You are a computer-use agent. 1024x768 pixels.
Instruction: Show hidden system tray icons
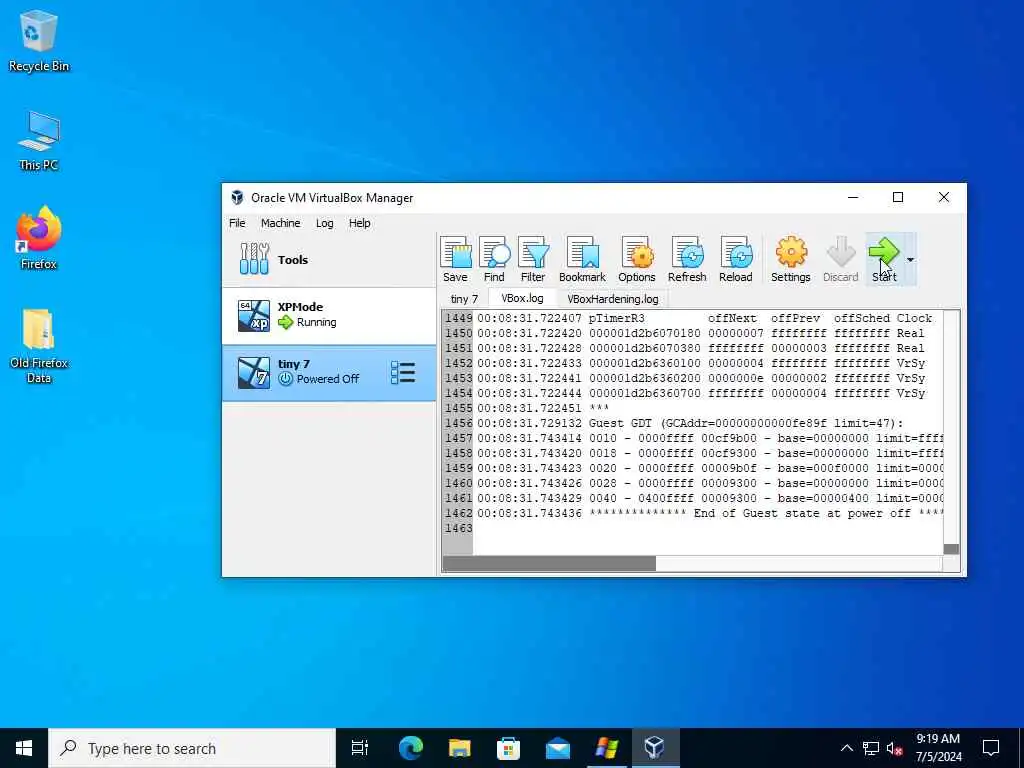846,748
